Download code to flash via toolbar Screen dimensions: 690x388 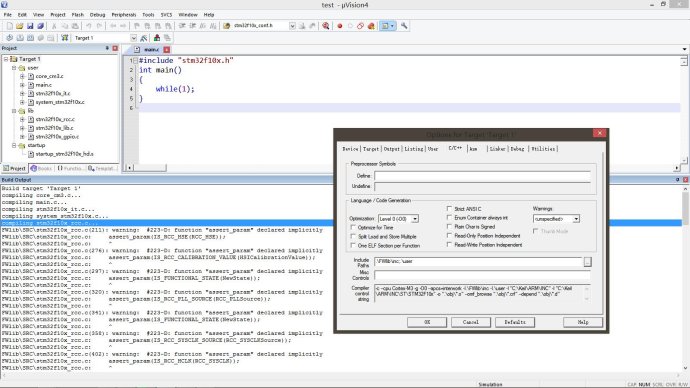coord(65,38)
